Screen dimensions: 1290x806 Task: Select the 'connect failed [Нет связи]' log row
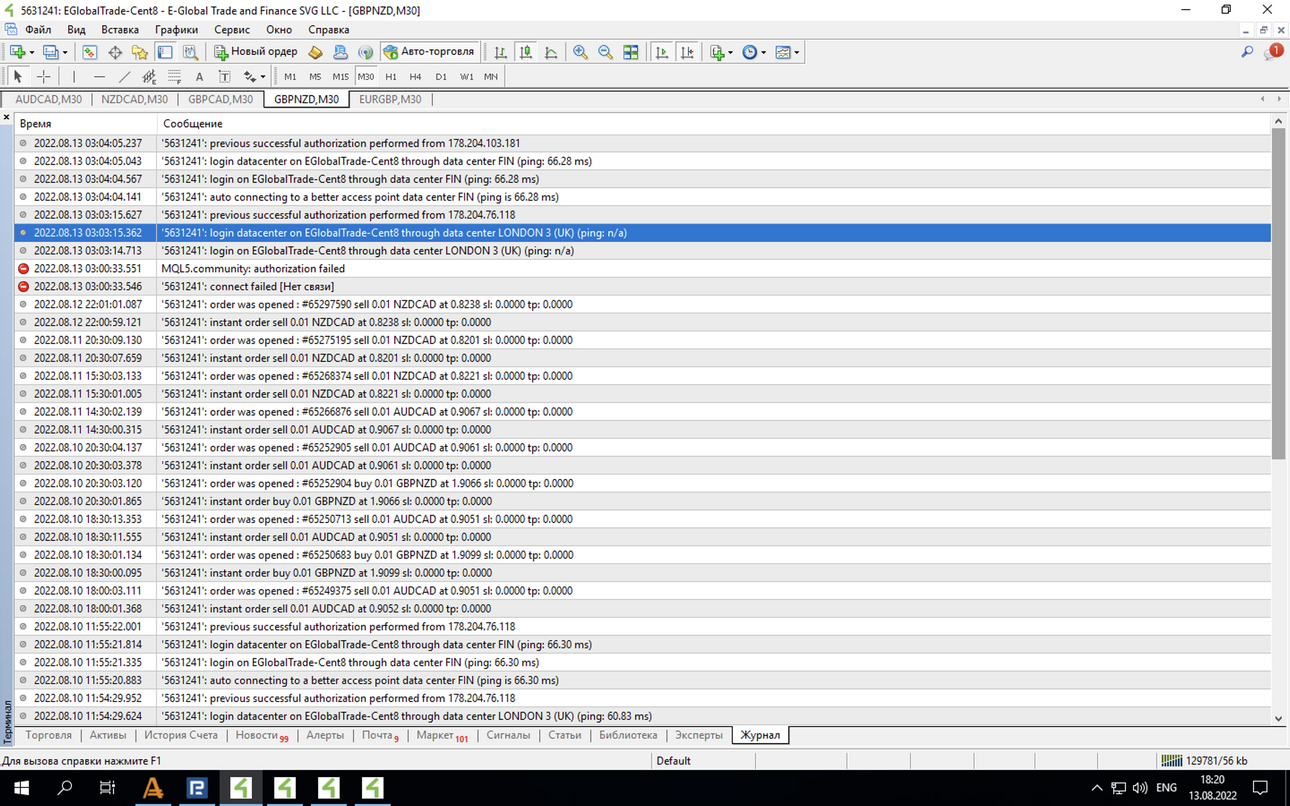643,286
